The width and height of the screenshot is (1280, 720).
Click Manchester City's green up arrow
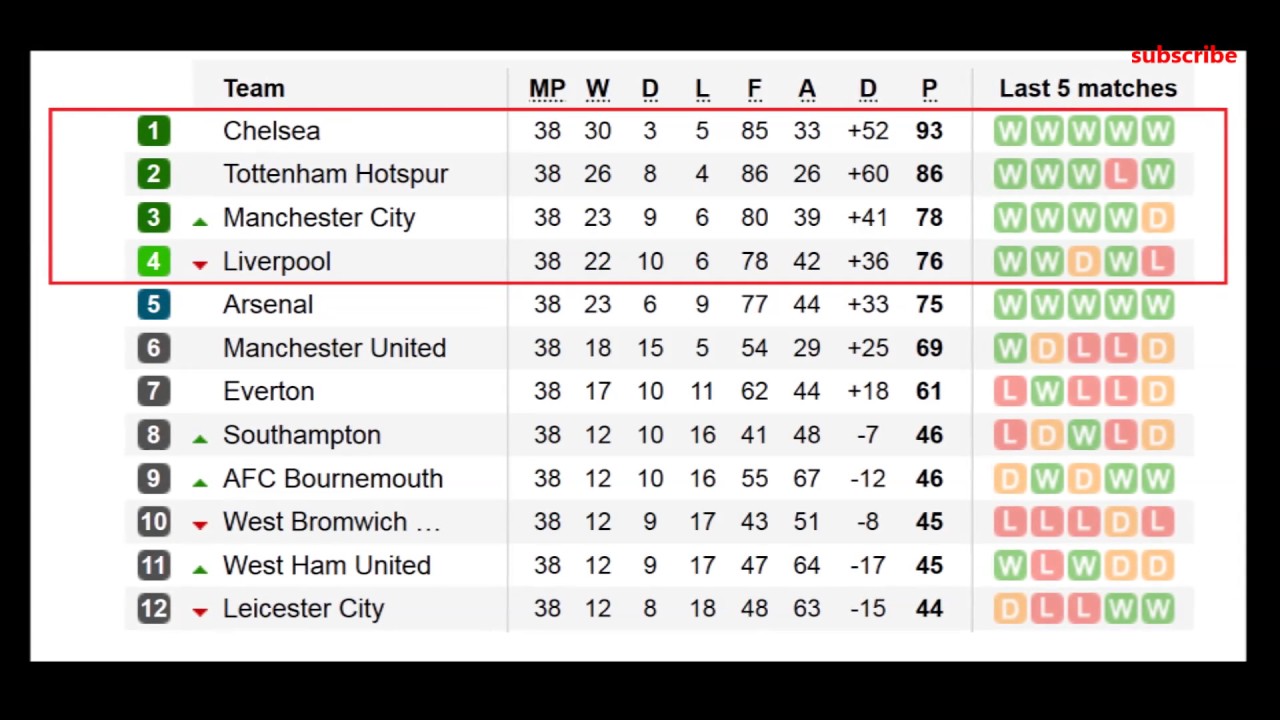pyautogui.click(x=200, y=221)
